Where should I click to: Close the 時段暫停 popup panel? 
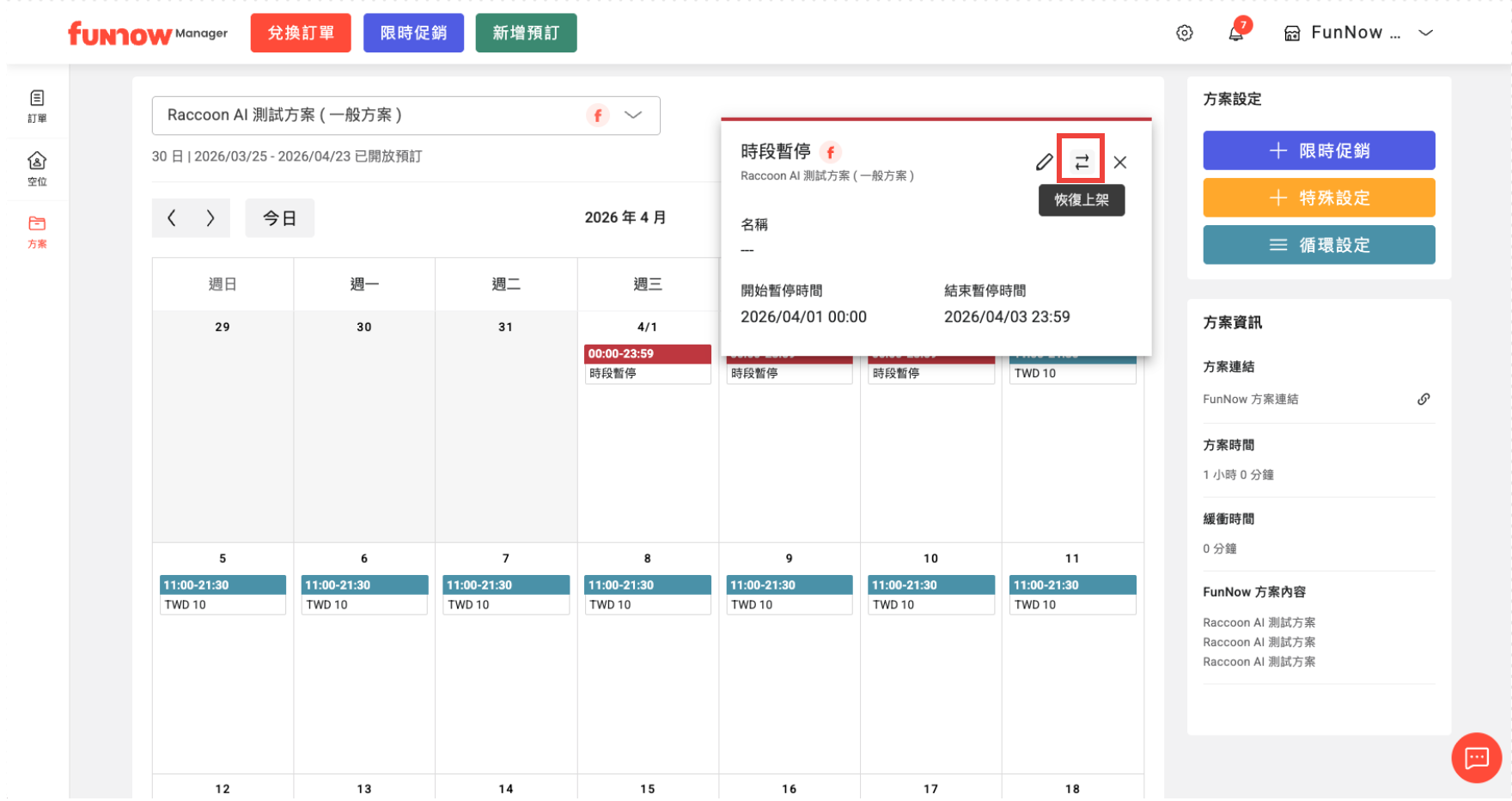coord(1119,162)
